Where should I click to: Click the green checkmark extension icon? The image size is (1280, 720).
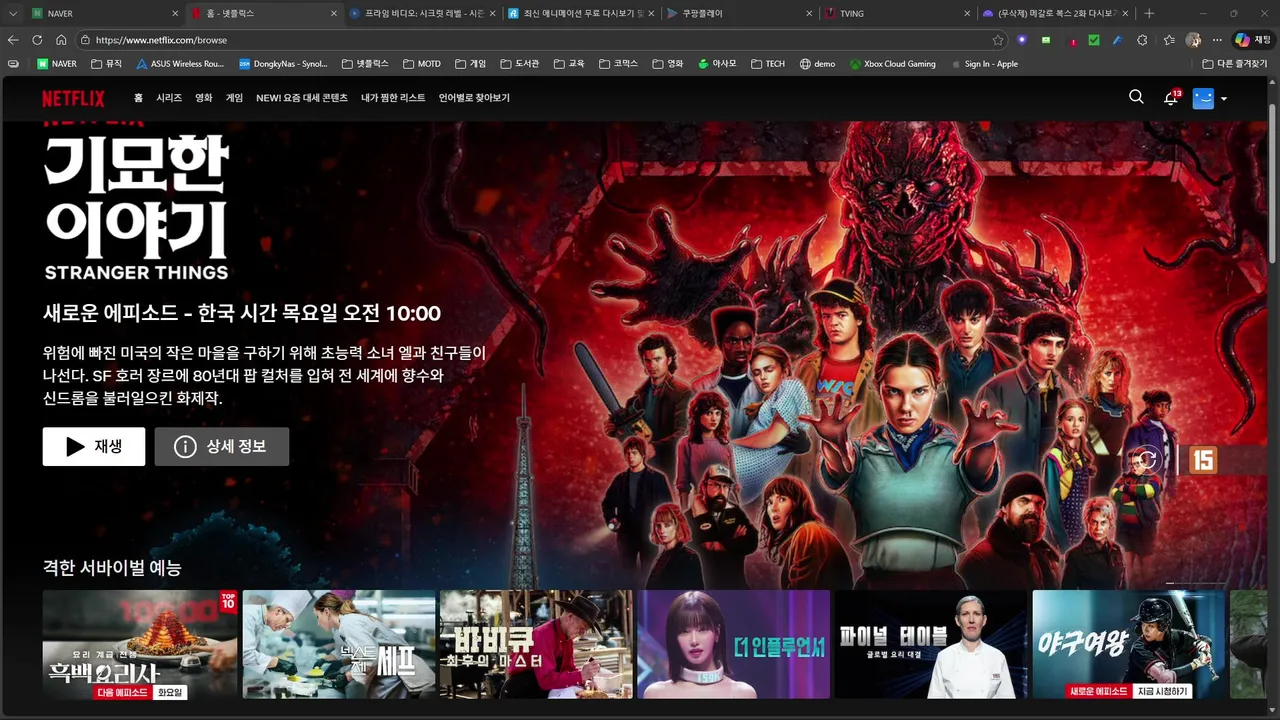pyautogui.click(x=1094, y=40)
